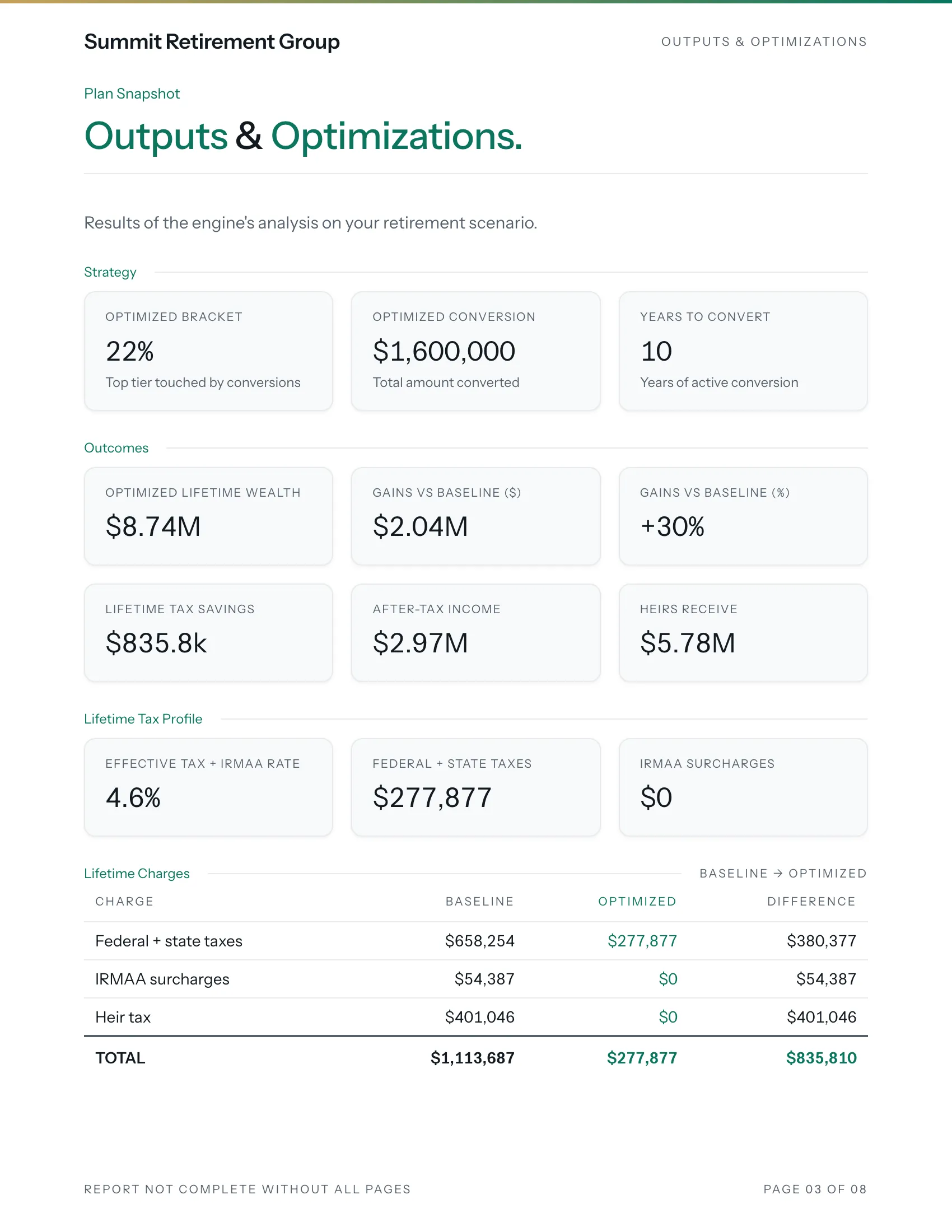Screen dimensions: 952x1232
Task: Click the Lifetime Tax Profile heading
Action: click(143, 718)
